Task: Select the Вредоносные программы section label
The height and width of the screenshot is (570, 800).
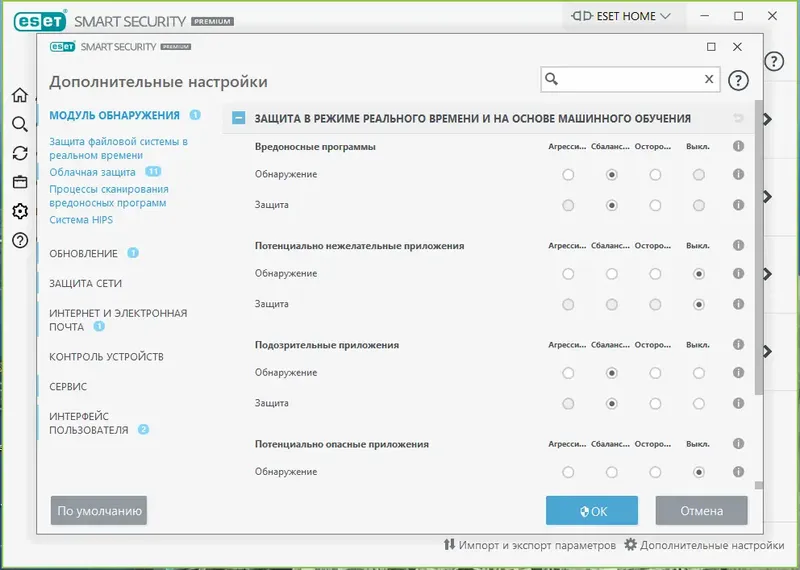Action: [315, 146]
